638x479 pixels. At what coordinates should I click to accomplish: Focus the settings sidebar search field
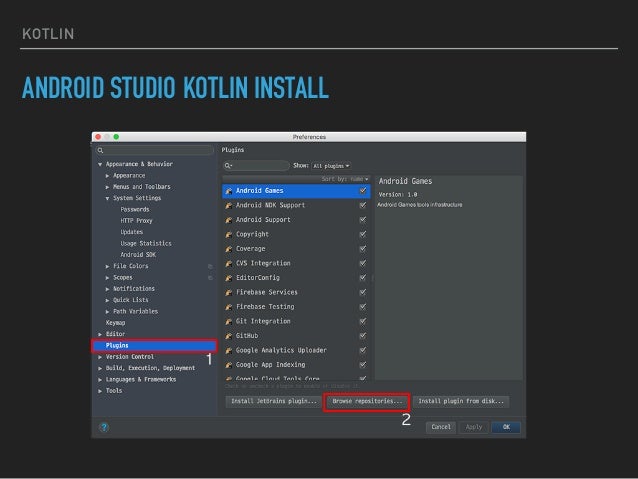155,150
